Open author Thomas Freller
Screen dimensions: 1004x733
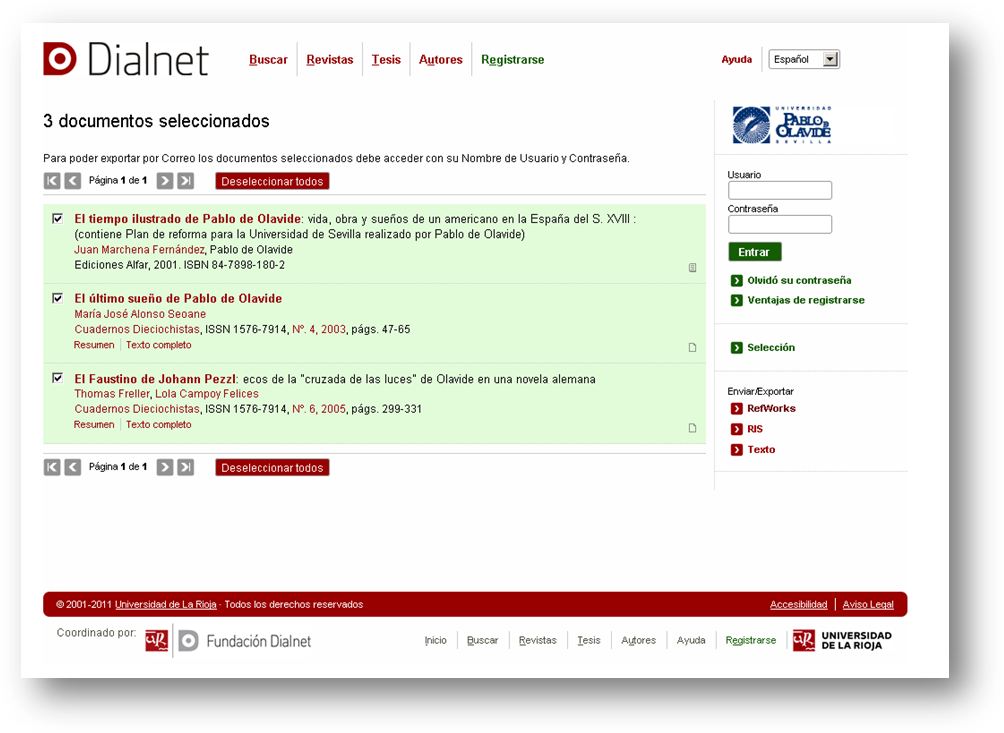point(112,394)
